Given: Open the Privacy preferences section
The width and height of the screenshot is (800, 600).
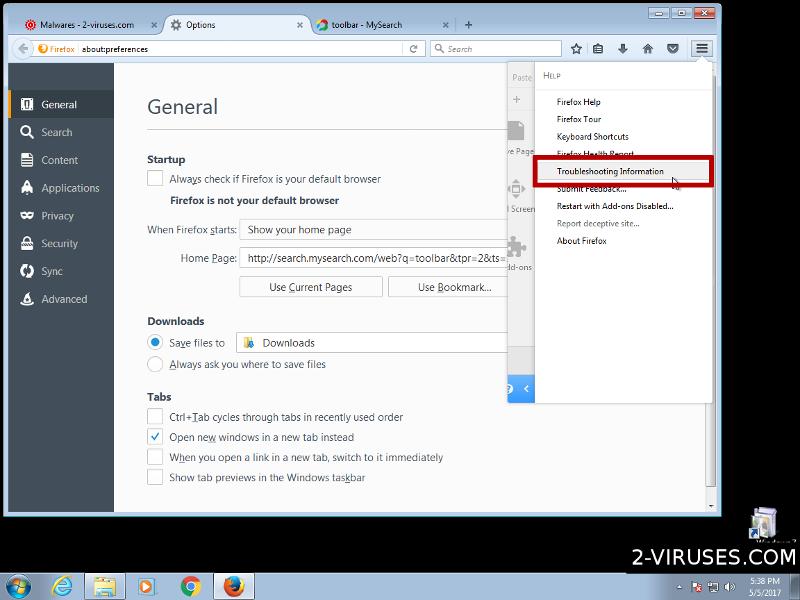Looking at the screenshot, I should (x=57, y=215).
